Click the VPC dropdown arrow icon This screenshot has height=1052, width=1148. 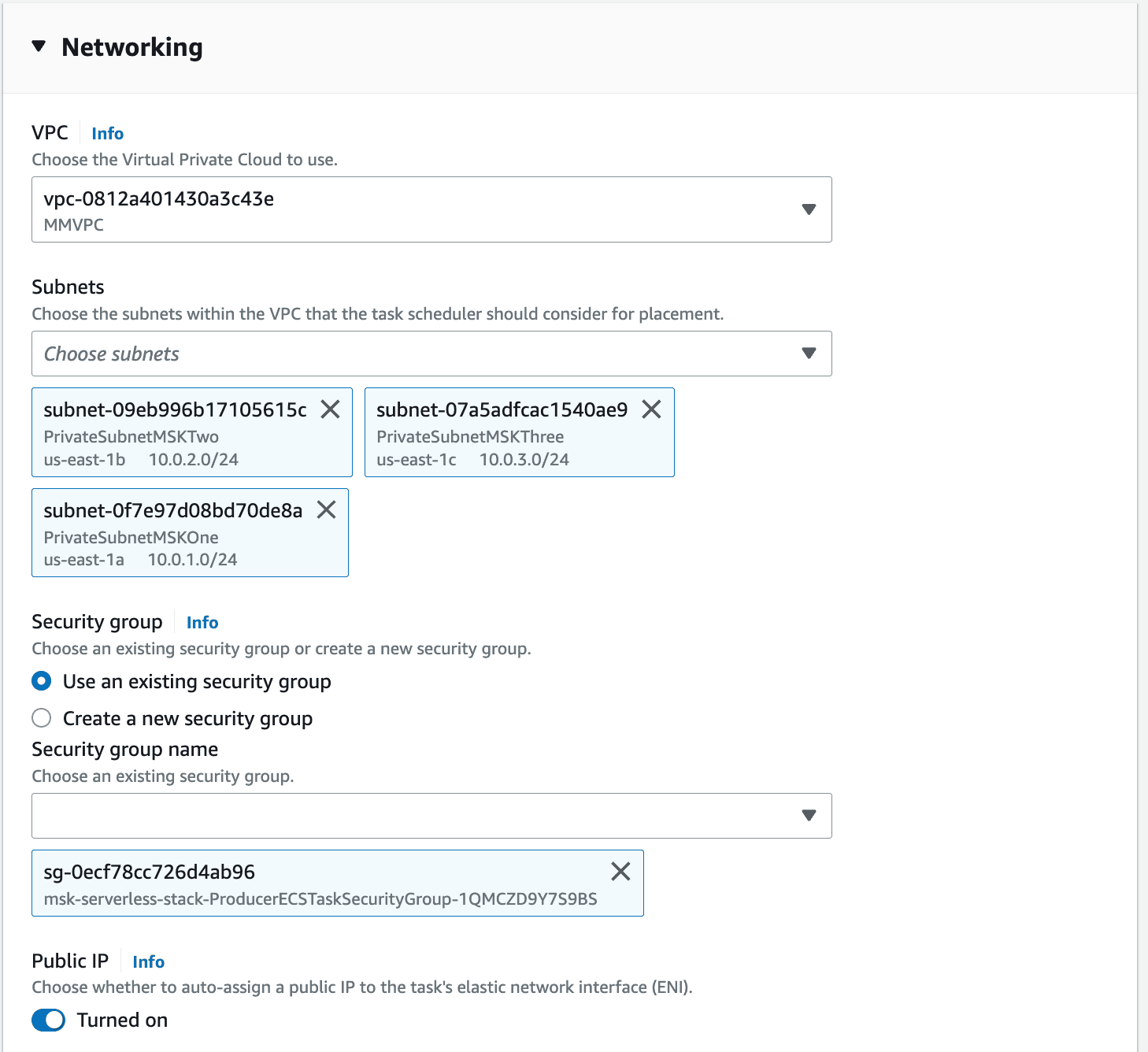(x=809, y=209)
